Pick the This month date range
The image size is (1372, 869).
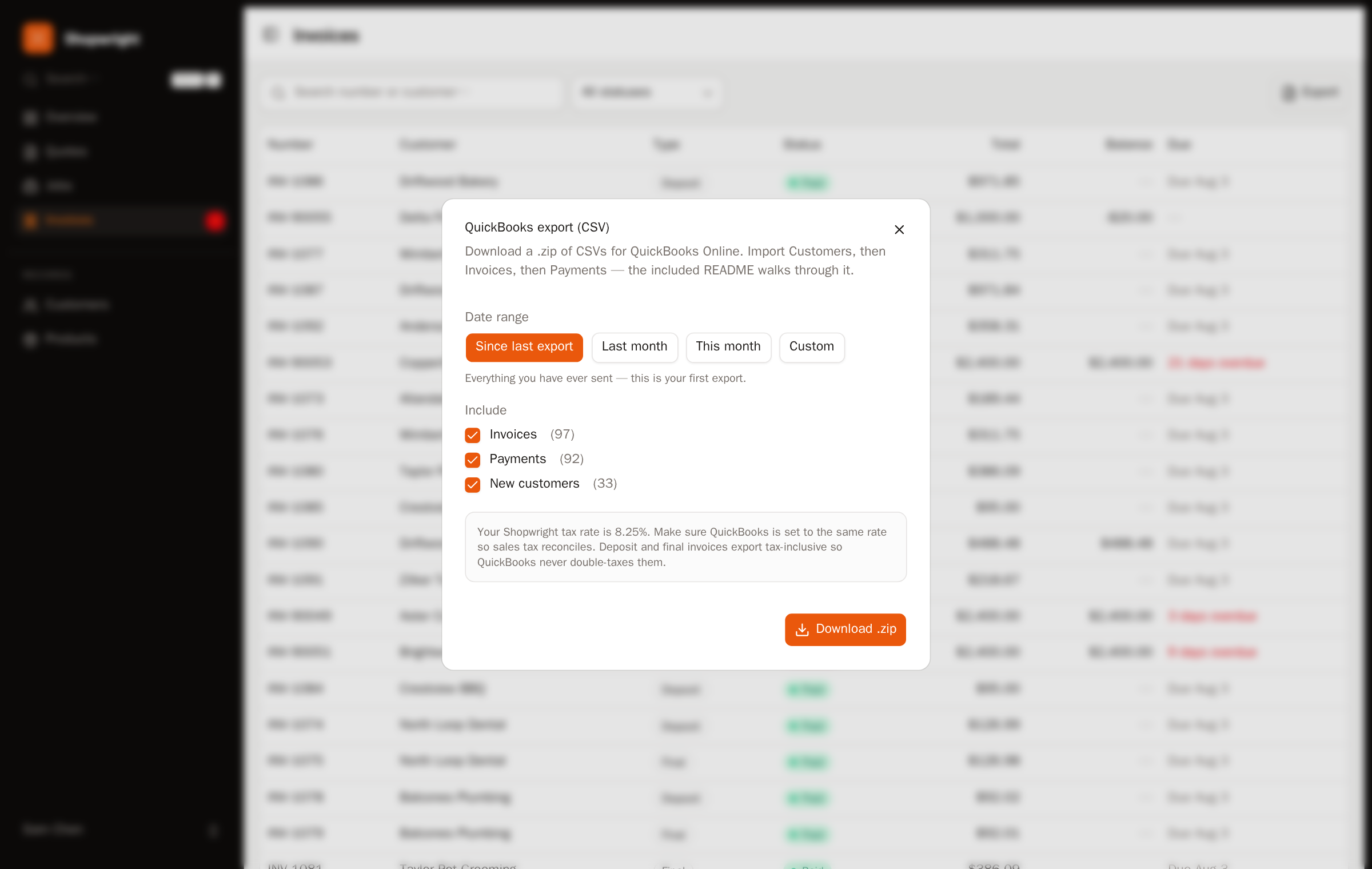coord(728,347)
